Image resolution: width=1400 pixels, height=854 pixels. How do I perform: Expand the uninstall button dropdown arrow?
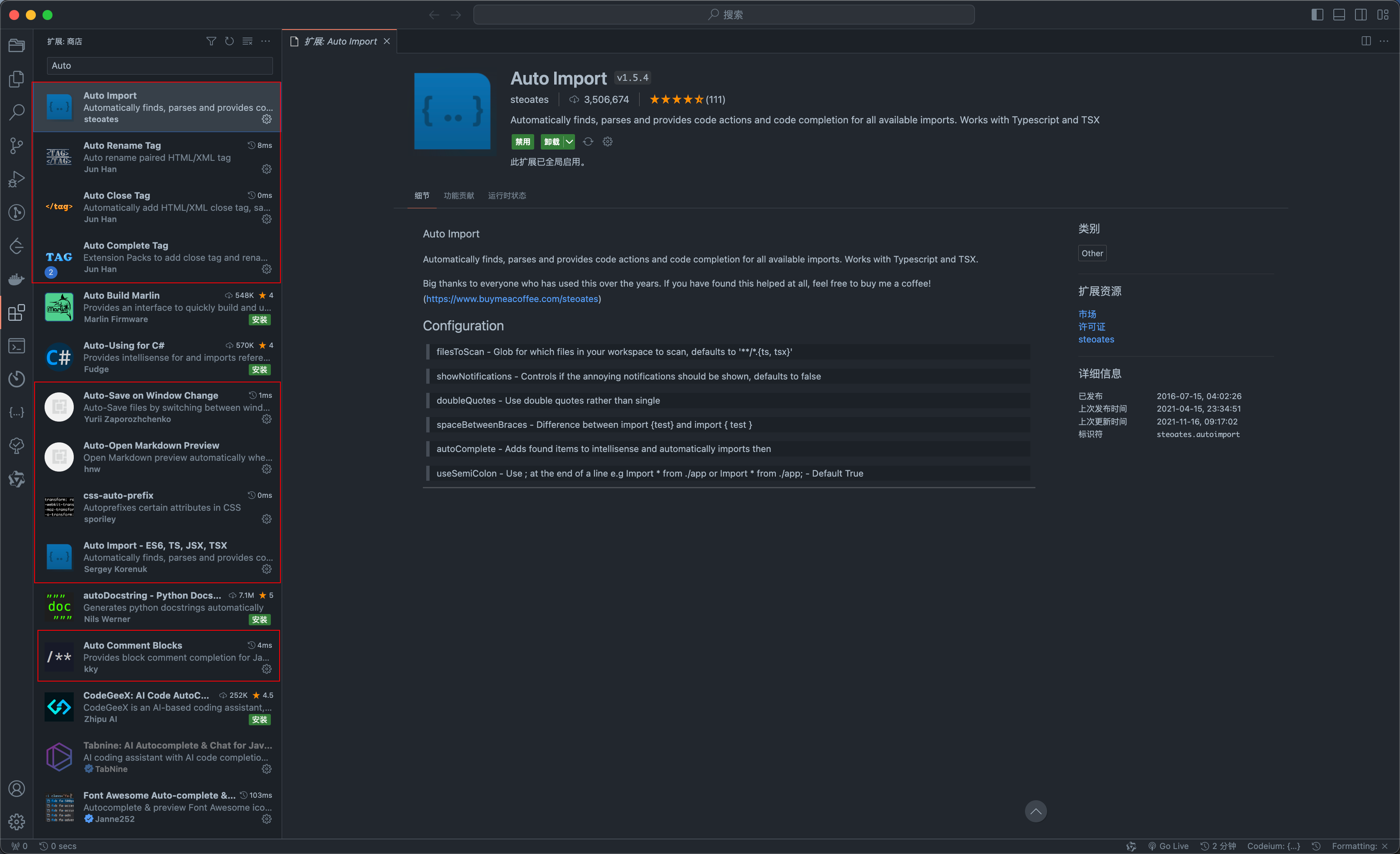coord(569,142)
